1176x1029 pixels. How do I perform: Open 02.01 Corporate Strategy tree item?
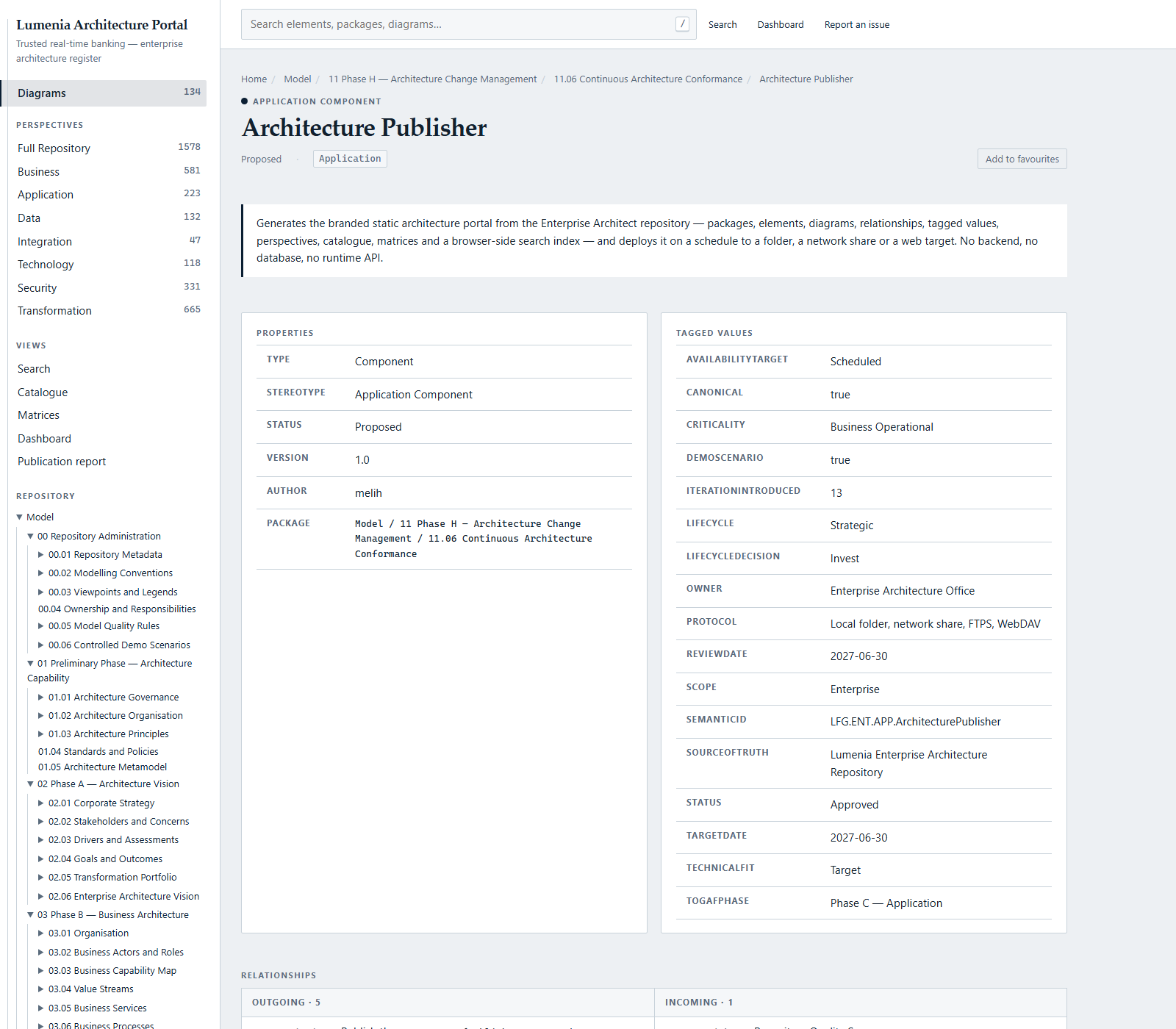pyautogui.click(x=101, y=803)
